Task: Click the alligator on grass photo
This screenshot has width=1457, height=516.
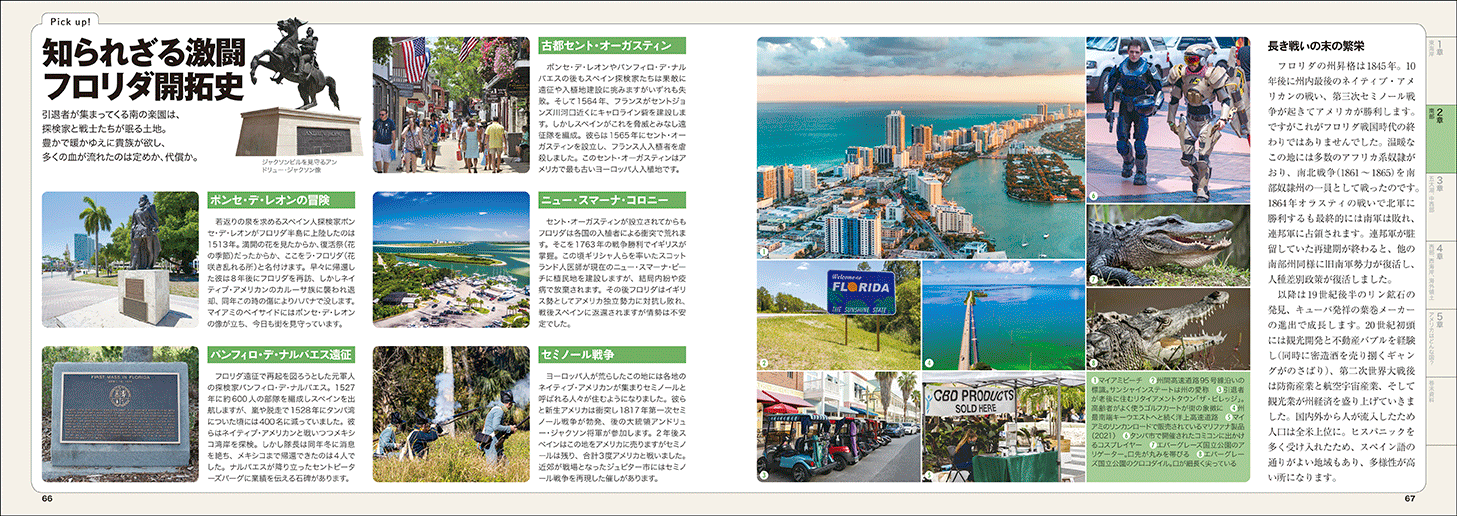Action: point(1169,245)
